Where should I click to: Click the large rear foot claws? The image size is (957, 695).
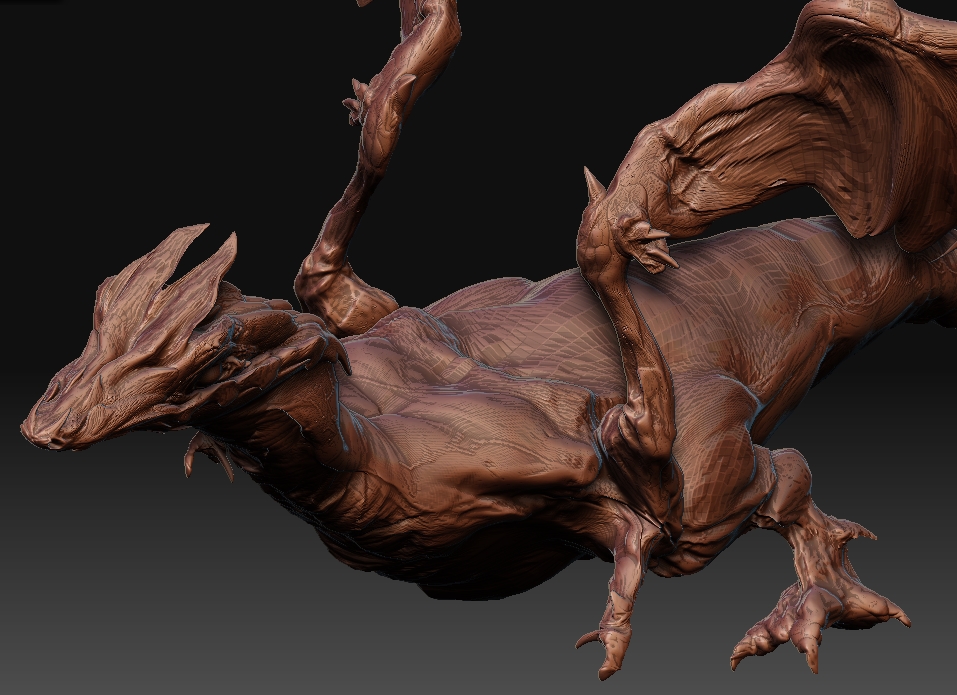pyautogui.click(x=790, y=615)
